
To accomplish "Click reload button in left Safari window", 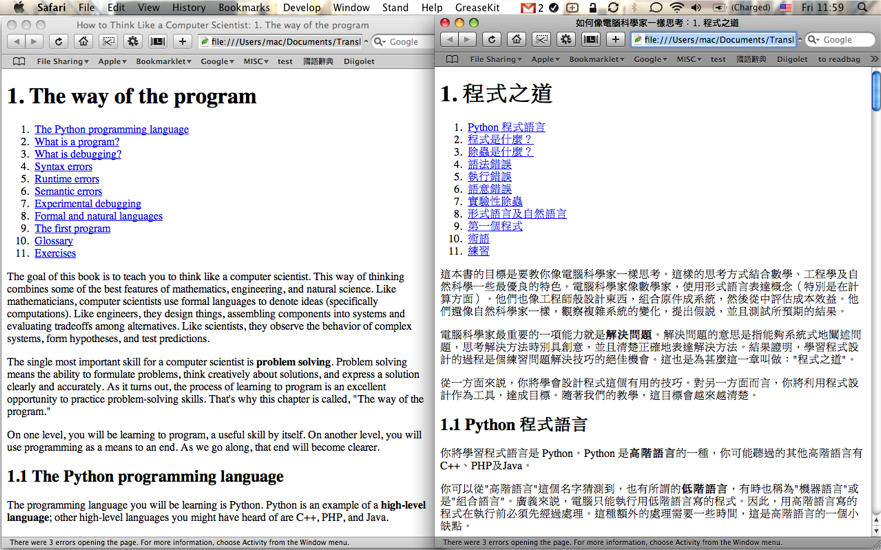I will [59, 42].
